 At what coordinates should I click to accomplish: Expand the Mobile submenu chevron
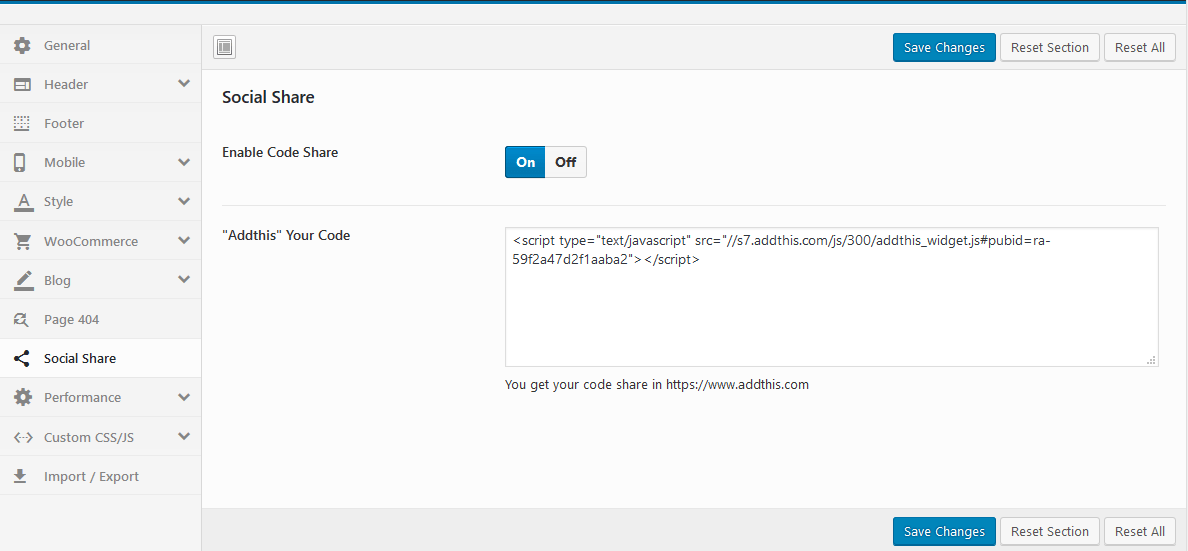pyautogui.click(x=183, y=161)
